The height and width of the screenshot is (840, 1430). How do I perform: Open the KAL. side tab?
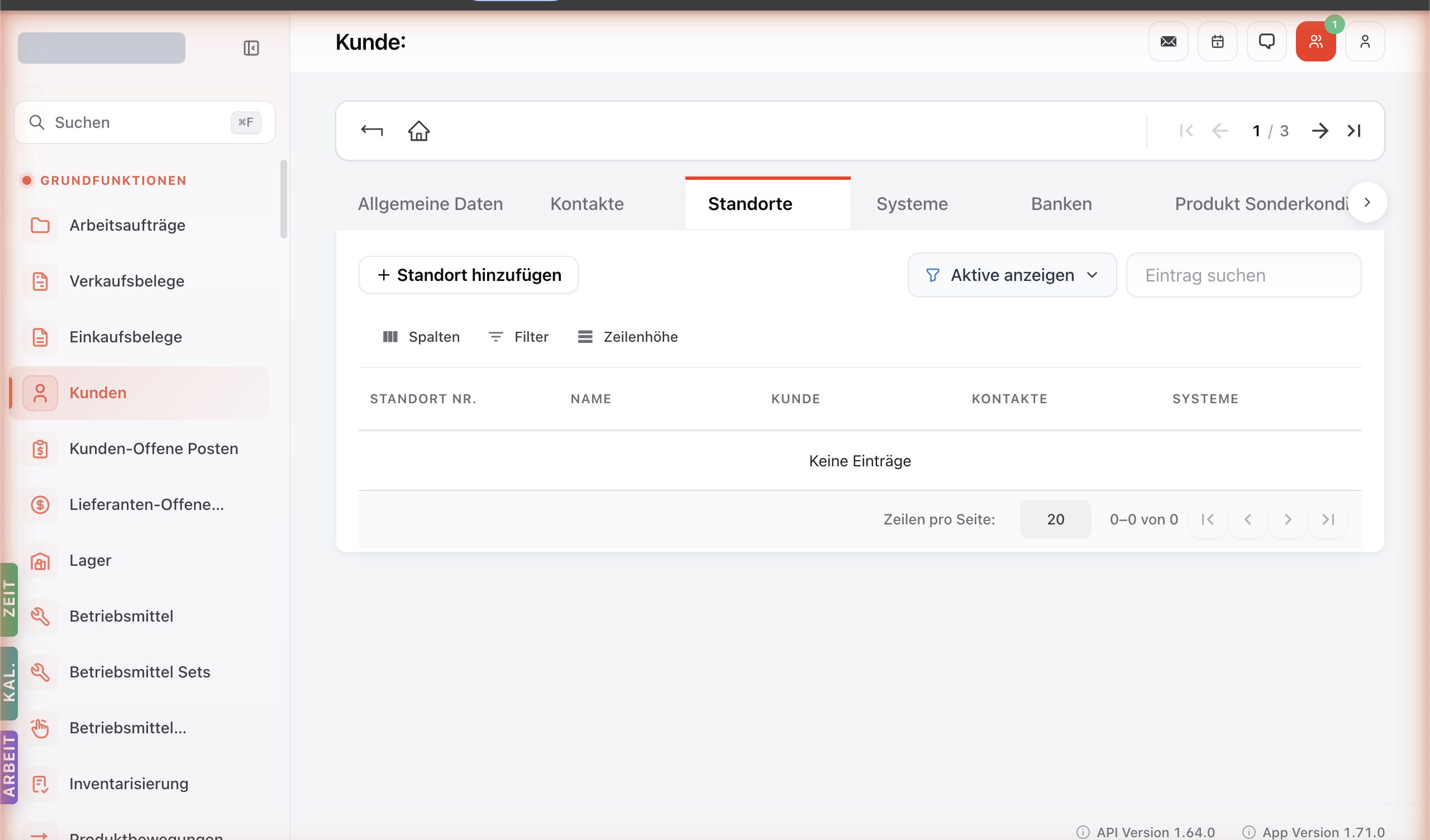8,684
